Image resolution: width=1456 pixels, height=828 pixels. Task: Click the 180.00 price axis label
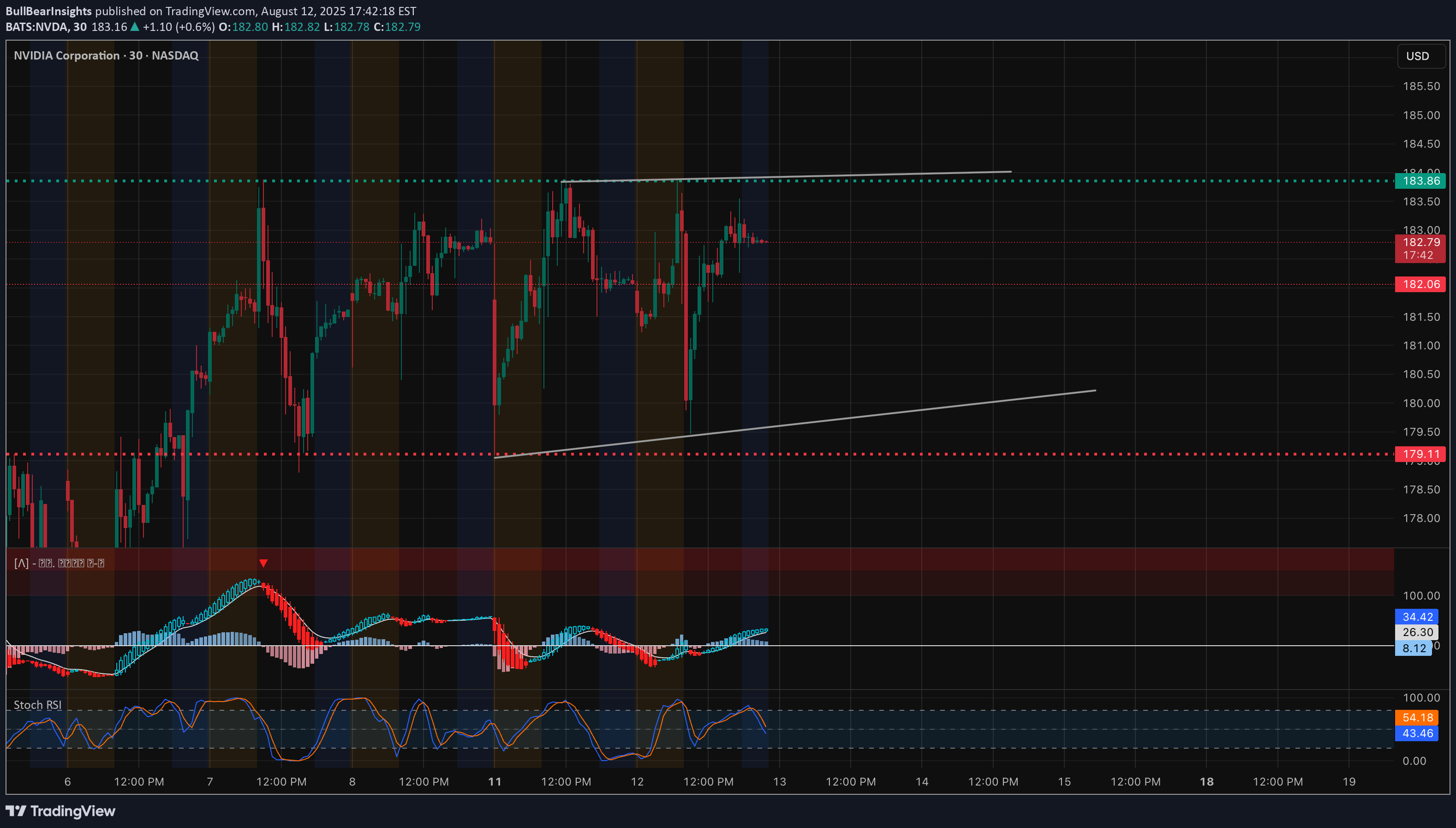[1421, 403]
